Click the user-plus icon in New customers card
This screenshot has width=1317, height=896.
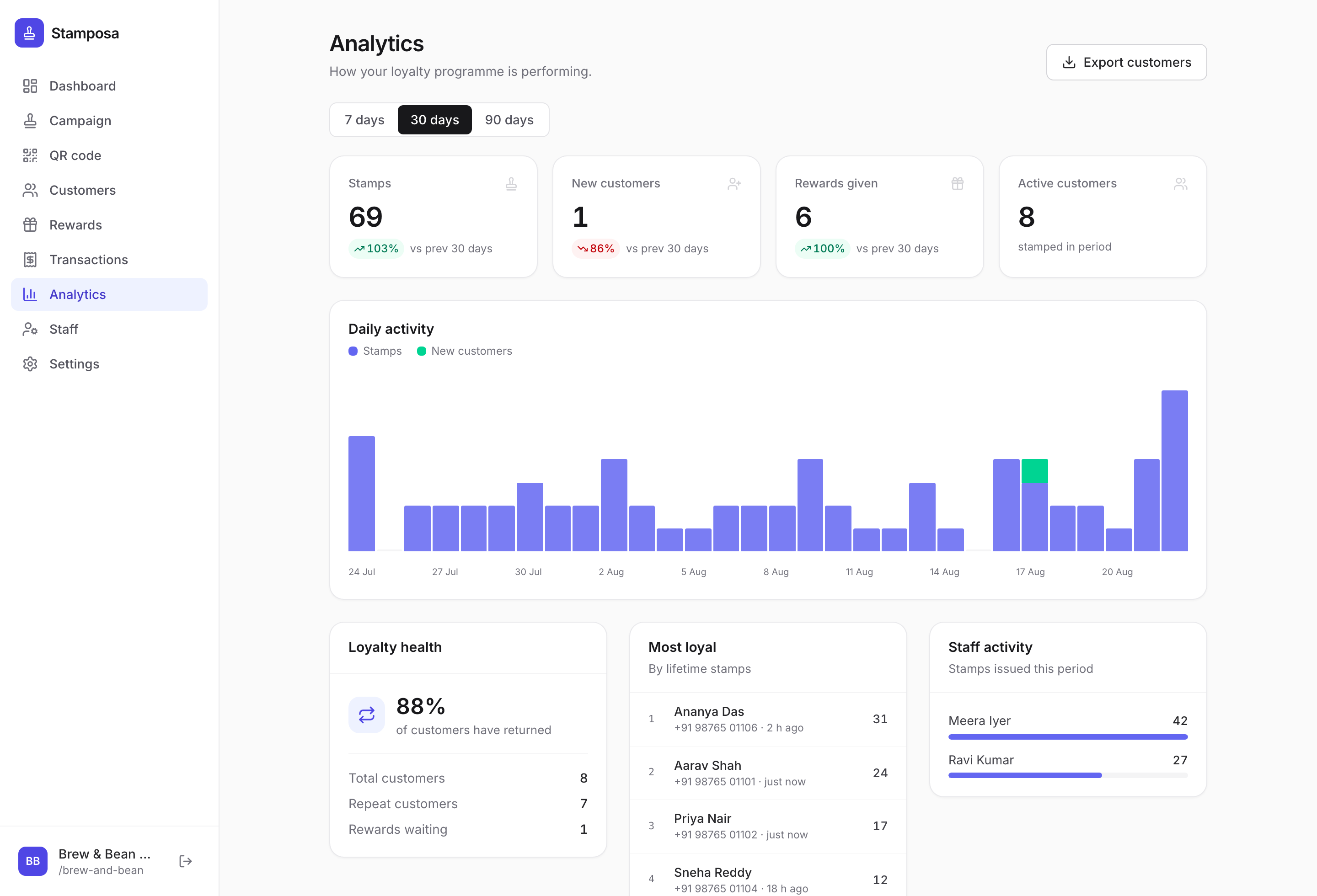point(734,183)
